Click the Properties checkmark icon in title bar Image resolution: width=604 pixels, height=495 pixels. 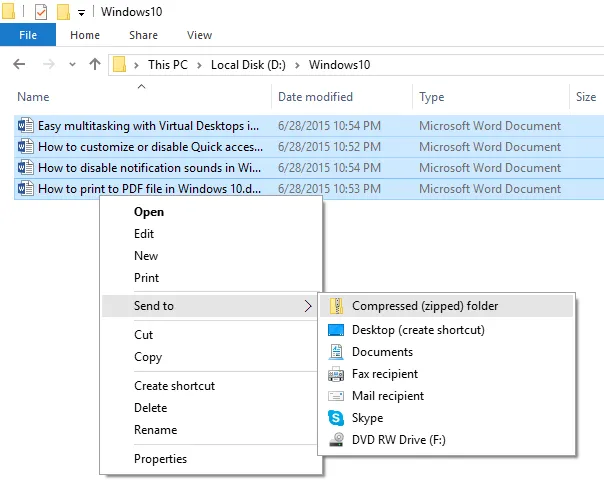click(41, 13)
